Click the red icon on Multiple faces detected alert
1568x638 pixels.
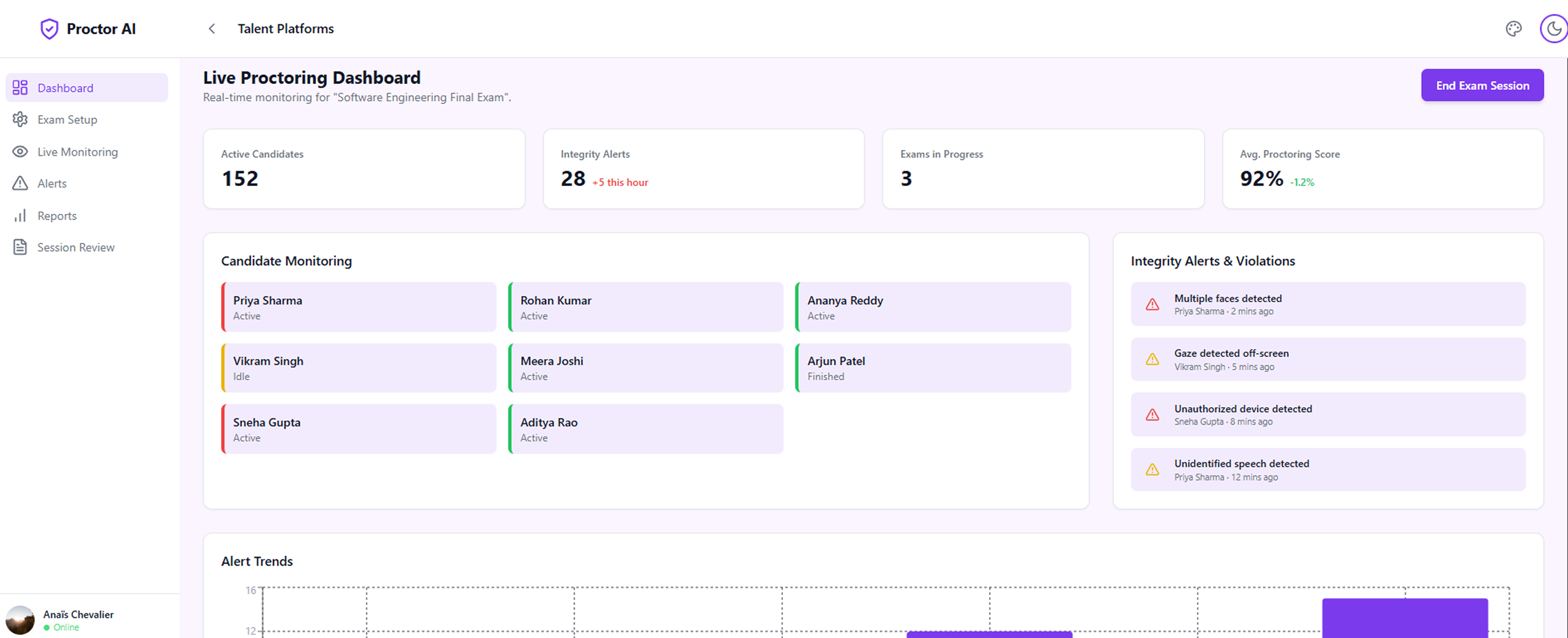(x=1152, y=304)
